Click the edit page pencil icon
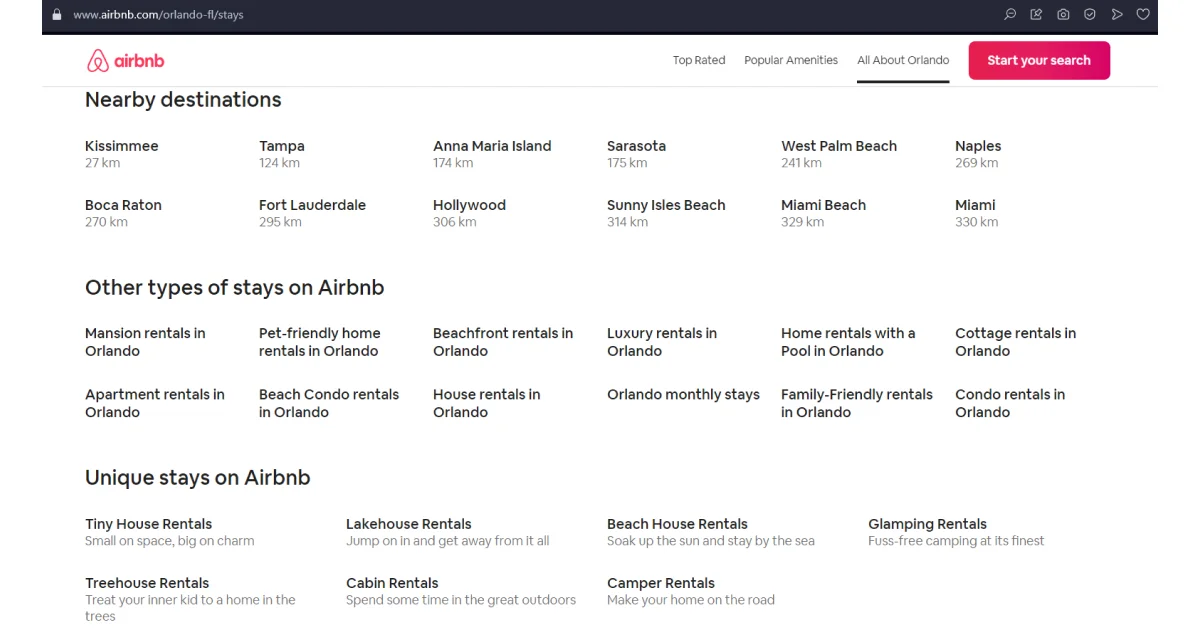1200x630 pixels. click(1036, 15)
